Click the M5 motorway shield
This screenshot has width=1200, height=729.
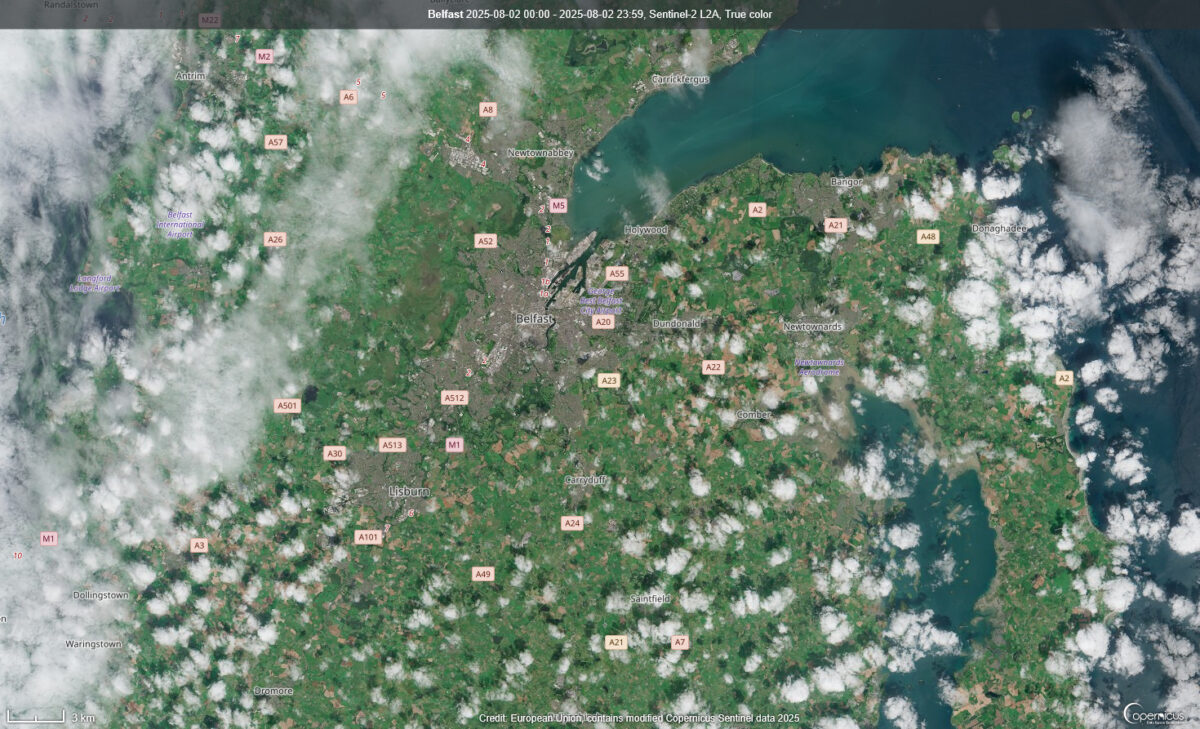[x=558, y=206]
